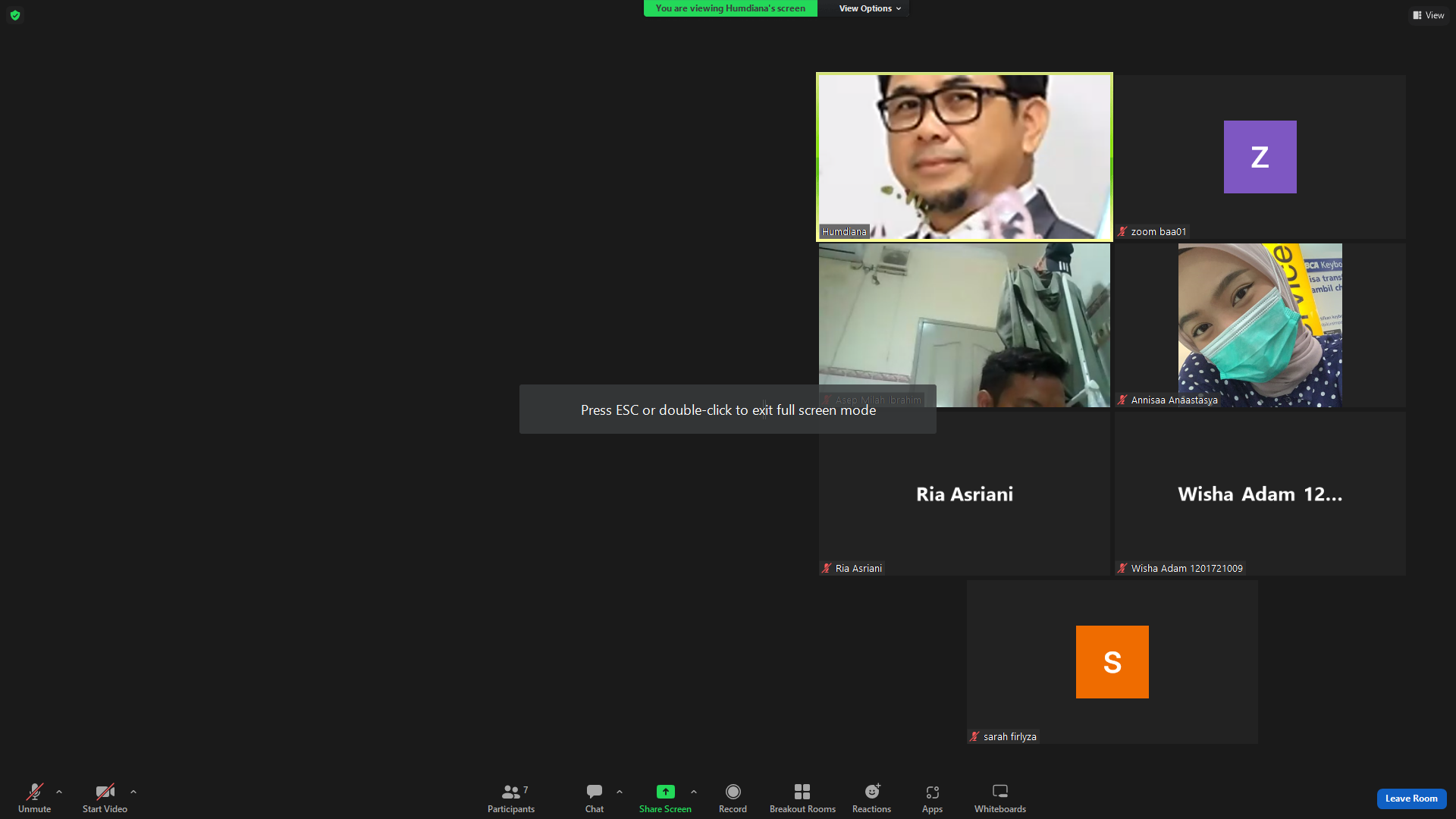The image size is (1456, 819).
Task: Click the 'Humdiana' name label
Action: tap(844, 232)
